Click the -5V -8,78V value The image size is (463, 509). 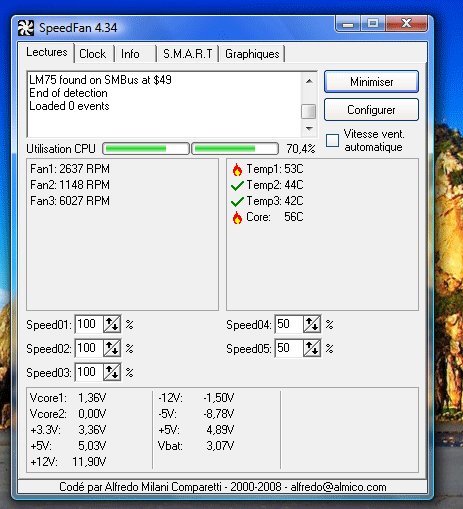pos(219,414)
